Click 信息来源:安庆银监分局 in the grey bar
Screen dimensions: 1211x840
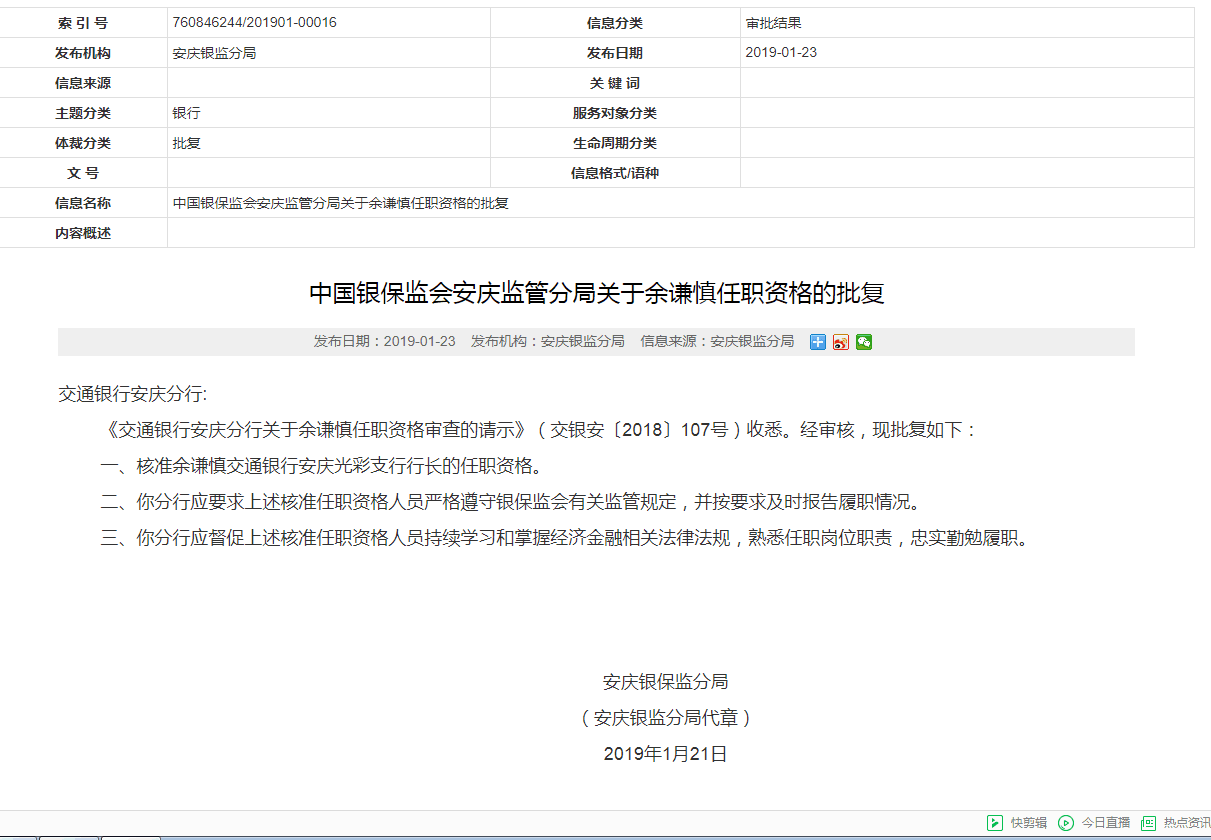[x=717, y=342]
